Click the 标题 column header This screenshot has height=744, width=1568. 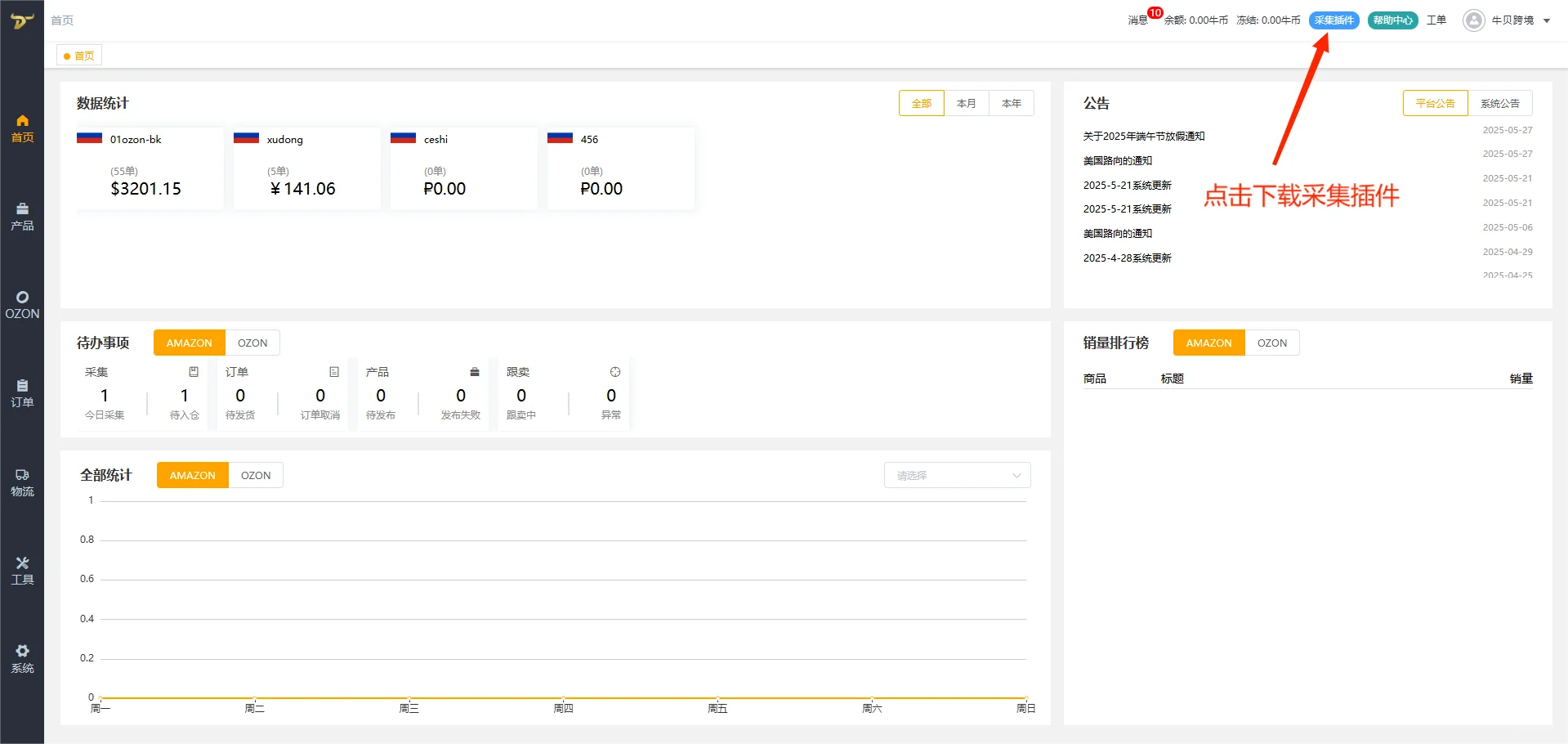[x=1173, y=379]
